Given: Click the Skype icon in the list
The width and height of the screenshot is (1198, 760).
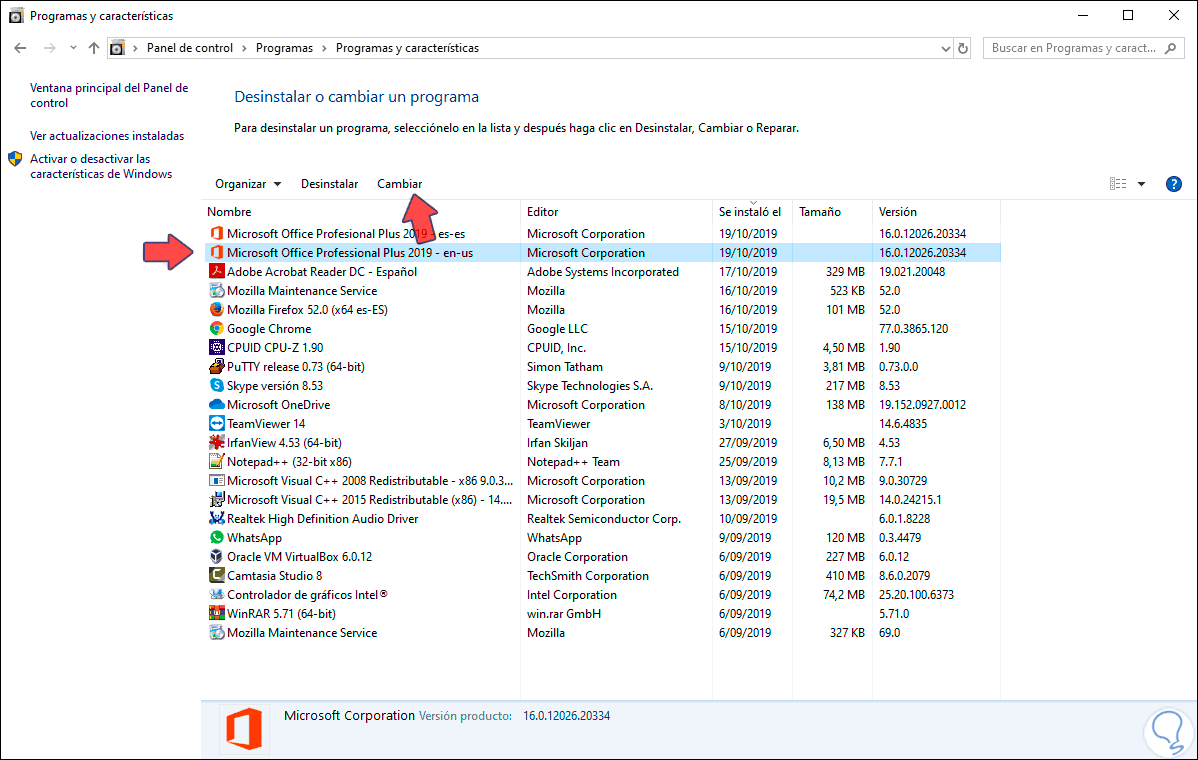Looking at the screenshot, I should [x=217, y=386].
